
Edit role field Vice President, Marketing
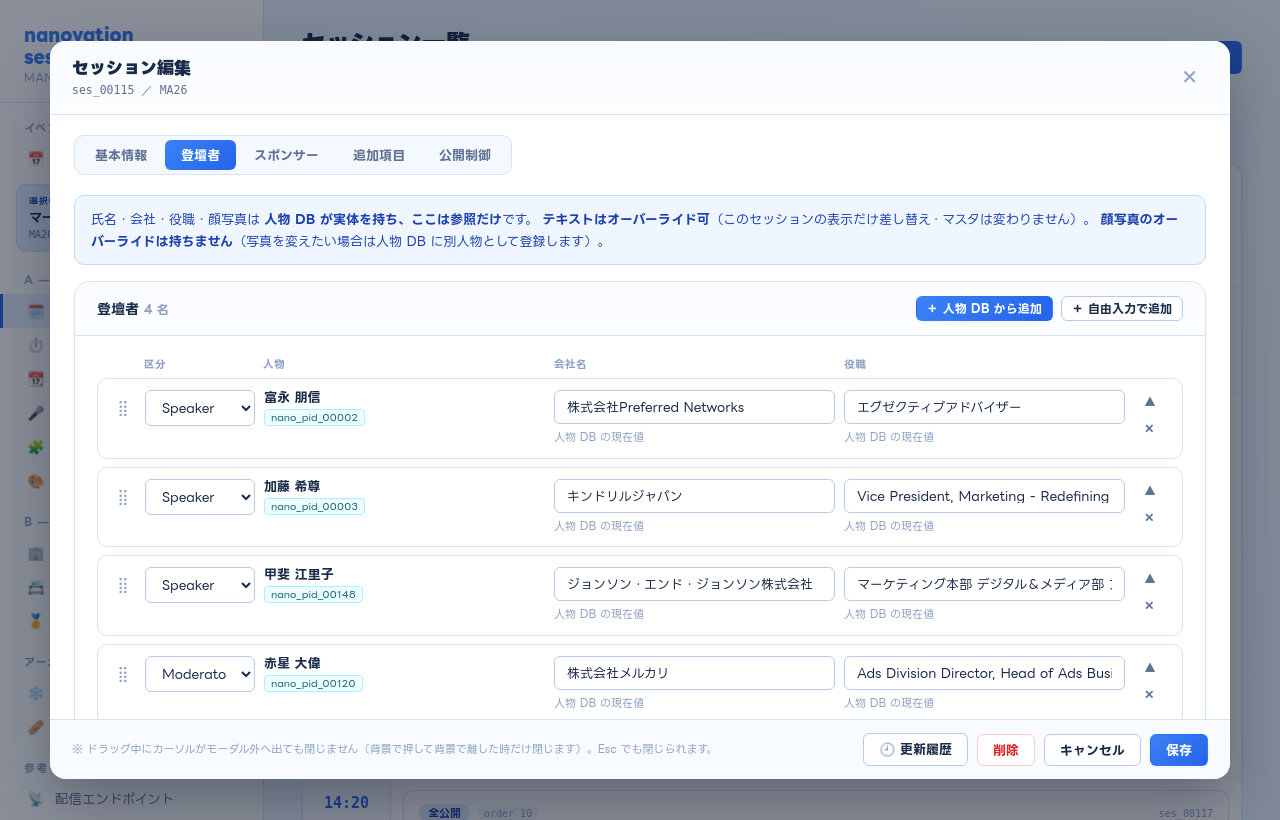tap(984, 496)
